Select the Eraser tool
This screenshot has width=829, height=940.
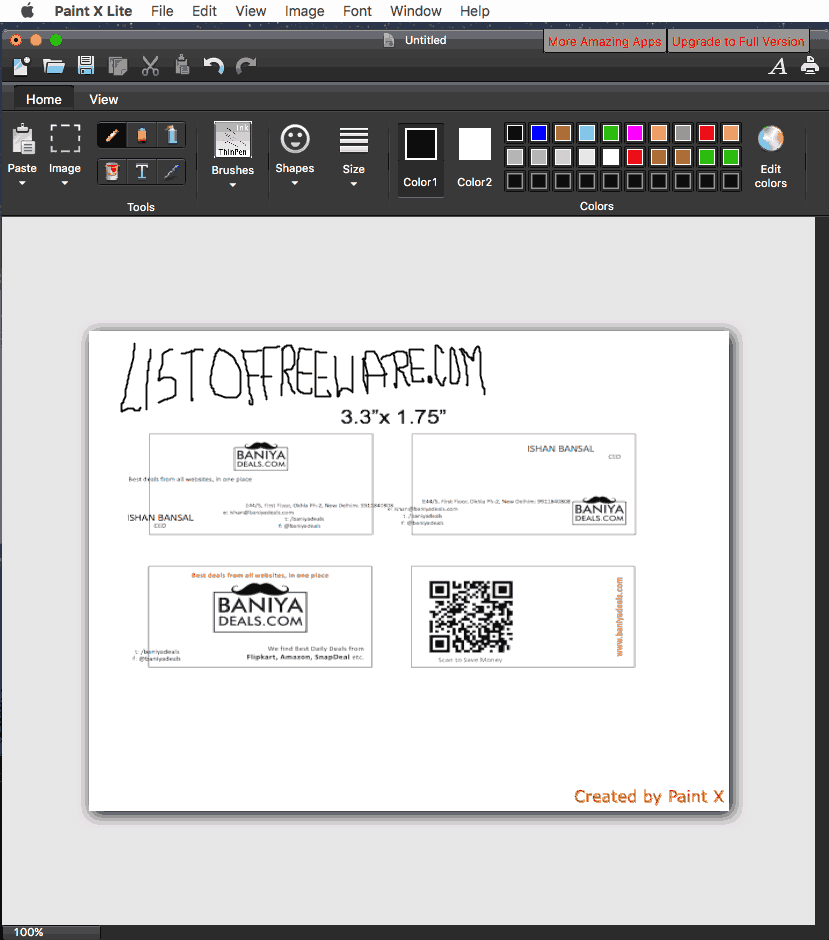pyautogui.click(x=141, y=135)
